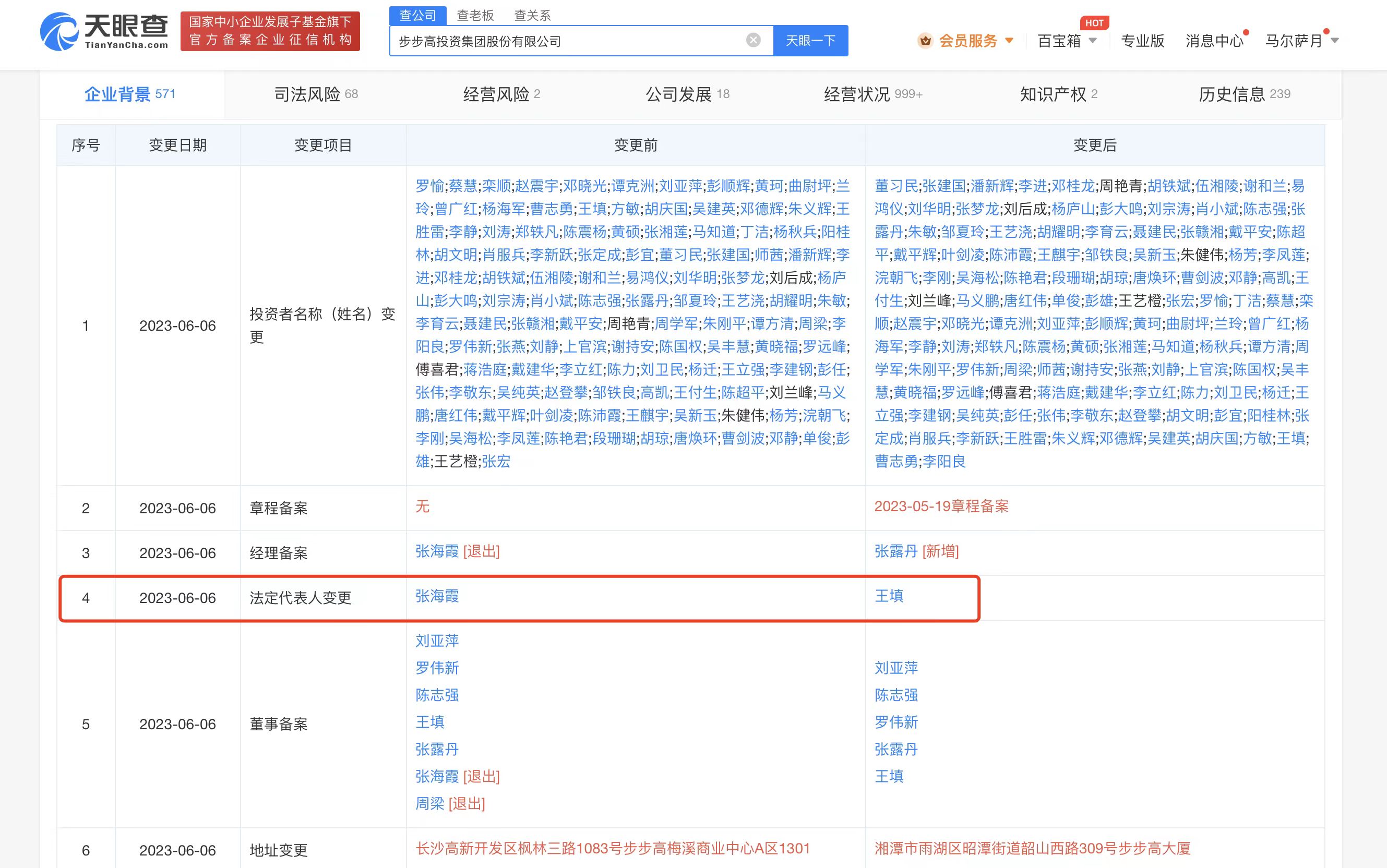Click 王填 in 董事备案 after-change column
This screenshot has width=1387, height=868.
(x=889, y=776)
